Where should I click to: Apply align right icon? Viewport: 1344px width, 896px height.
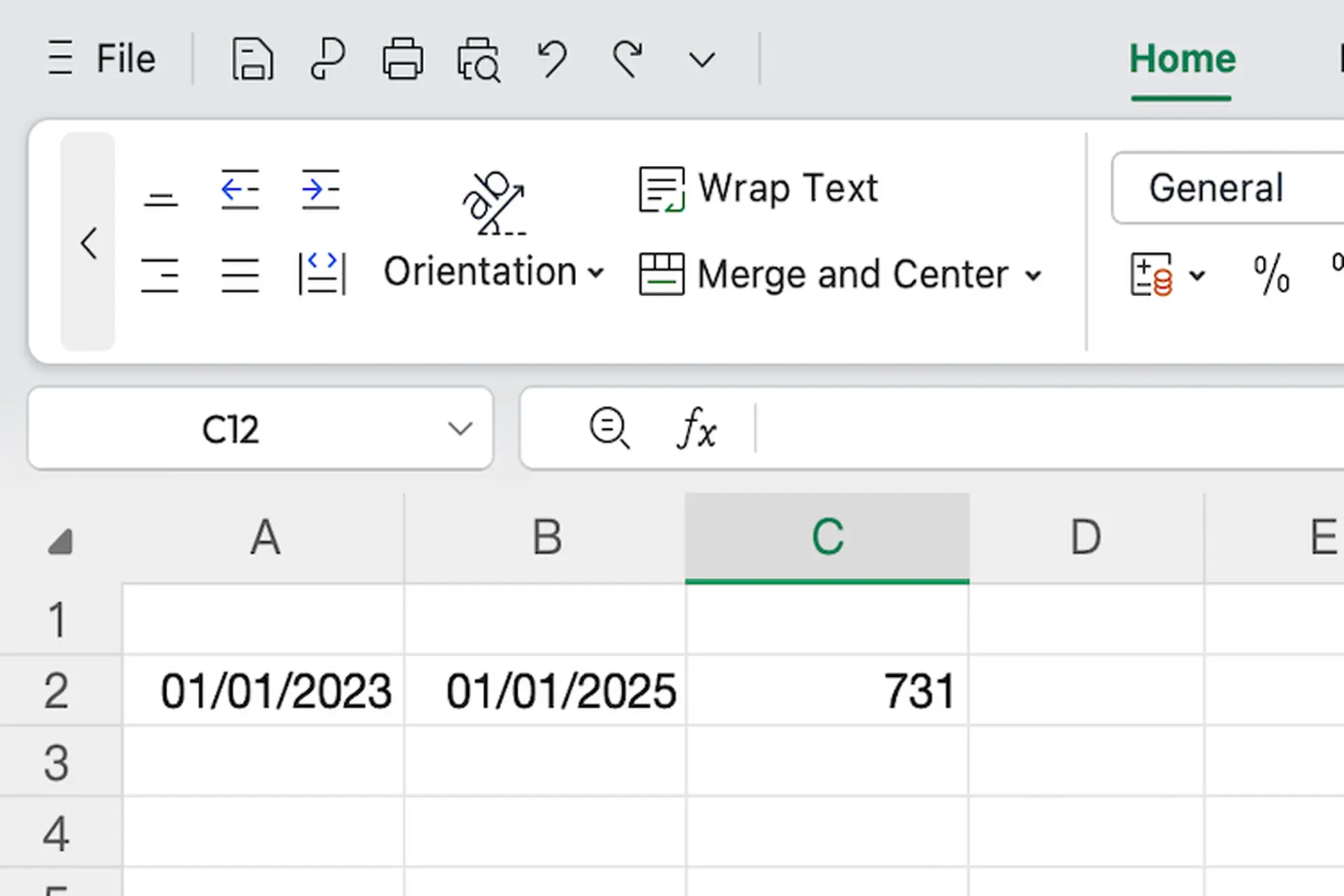pyautogui.click(x=160, y=275)
